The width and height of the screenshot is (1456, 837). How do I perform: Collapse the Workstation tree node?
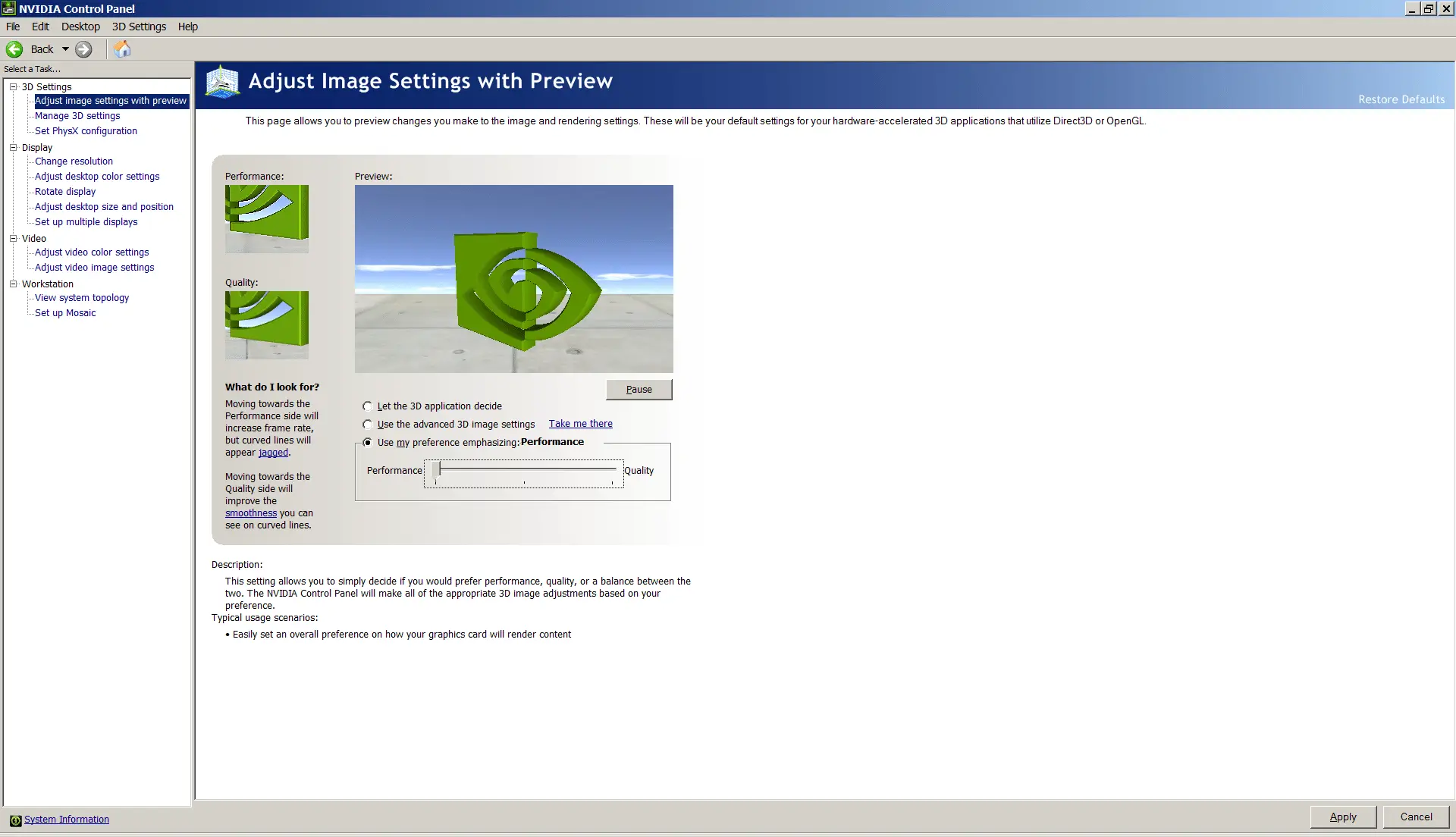coord(13,284)
